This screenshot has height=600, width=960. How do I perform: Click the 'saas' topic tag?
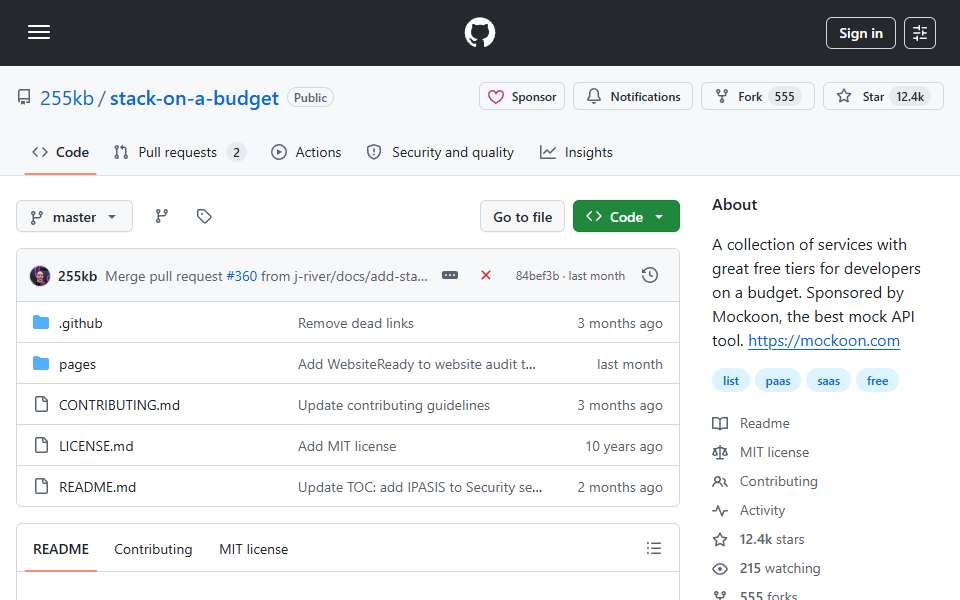(828, 381)
